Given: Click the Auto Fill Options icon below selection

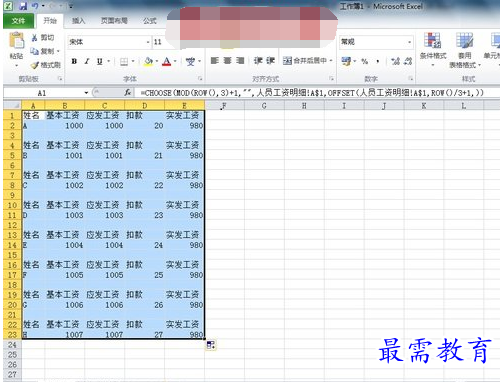Looking at the screenshot, I should pos(211,345).
